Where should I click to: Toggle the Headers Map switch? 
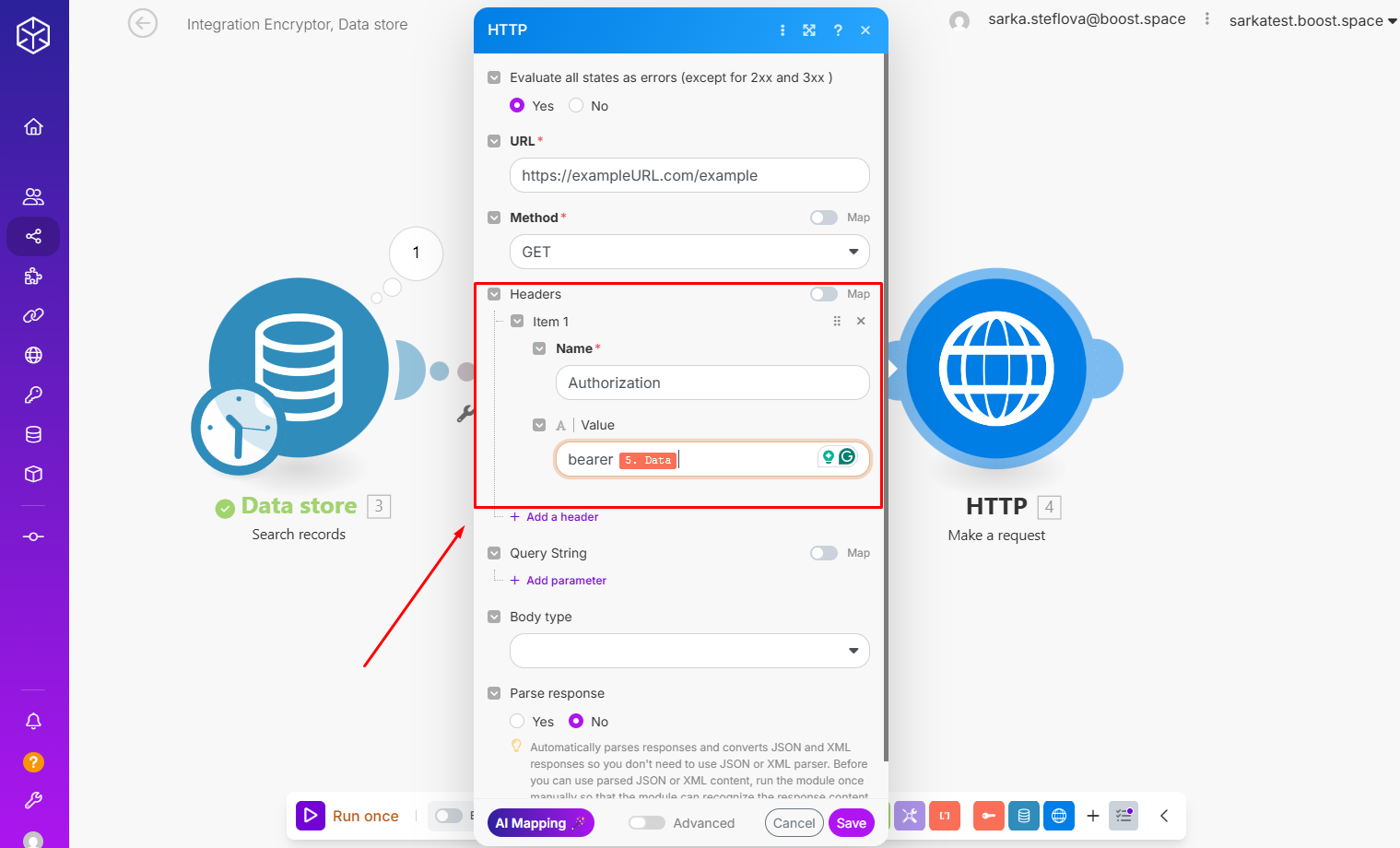[823, 294]
